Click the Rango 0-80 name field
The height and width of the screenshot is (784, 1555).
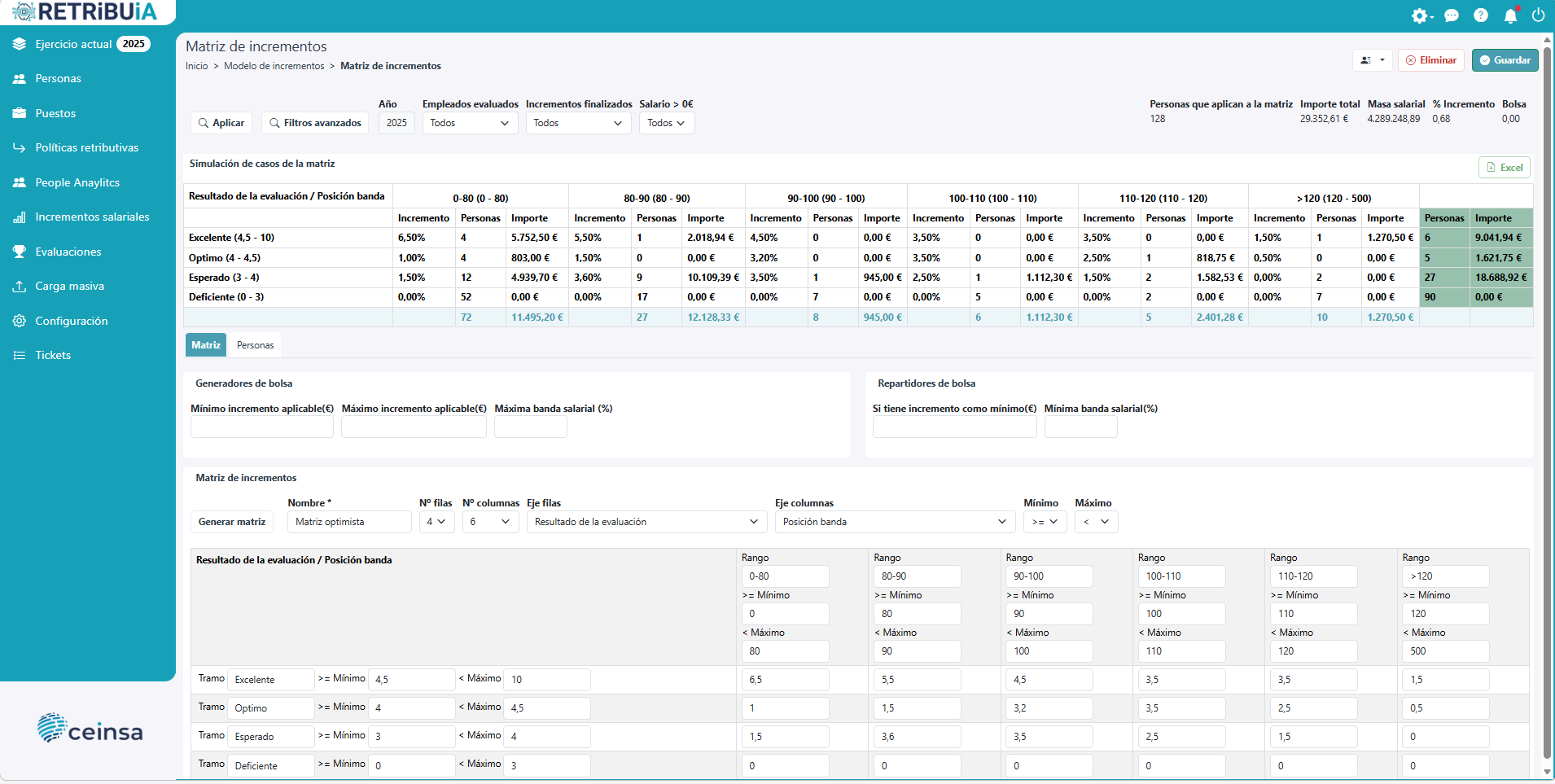coord(785,576)
